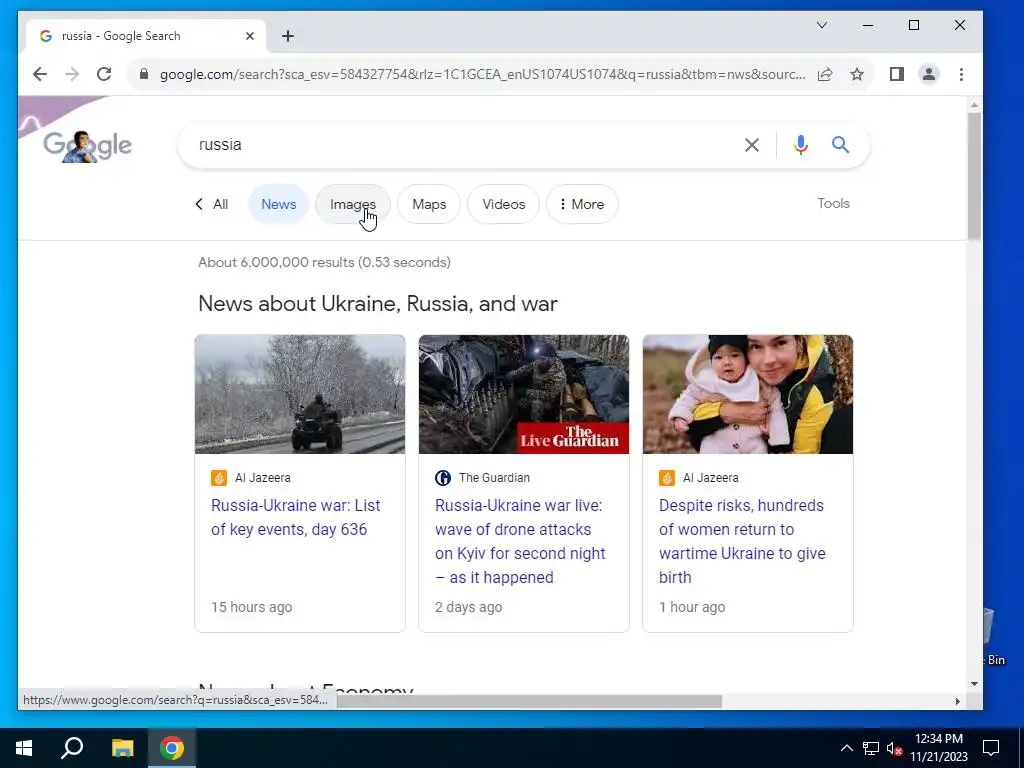The width and height of the screenshot is (1024, 768).
Task: Click the '15 hours ago' timestamp
Action: click(x=251, y=607)
